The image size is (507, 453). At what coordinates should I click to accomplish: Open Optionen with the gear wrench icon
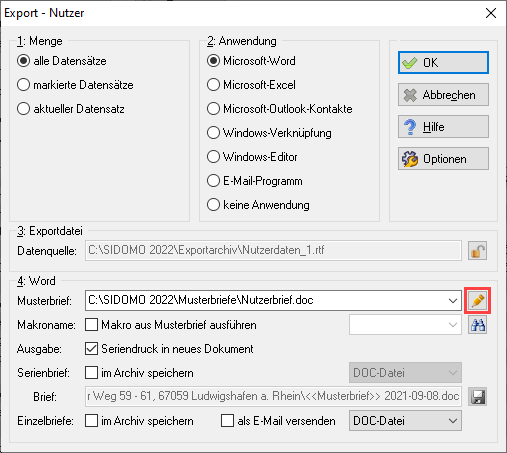pyautogui.click(x=443, y=159)
